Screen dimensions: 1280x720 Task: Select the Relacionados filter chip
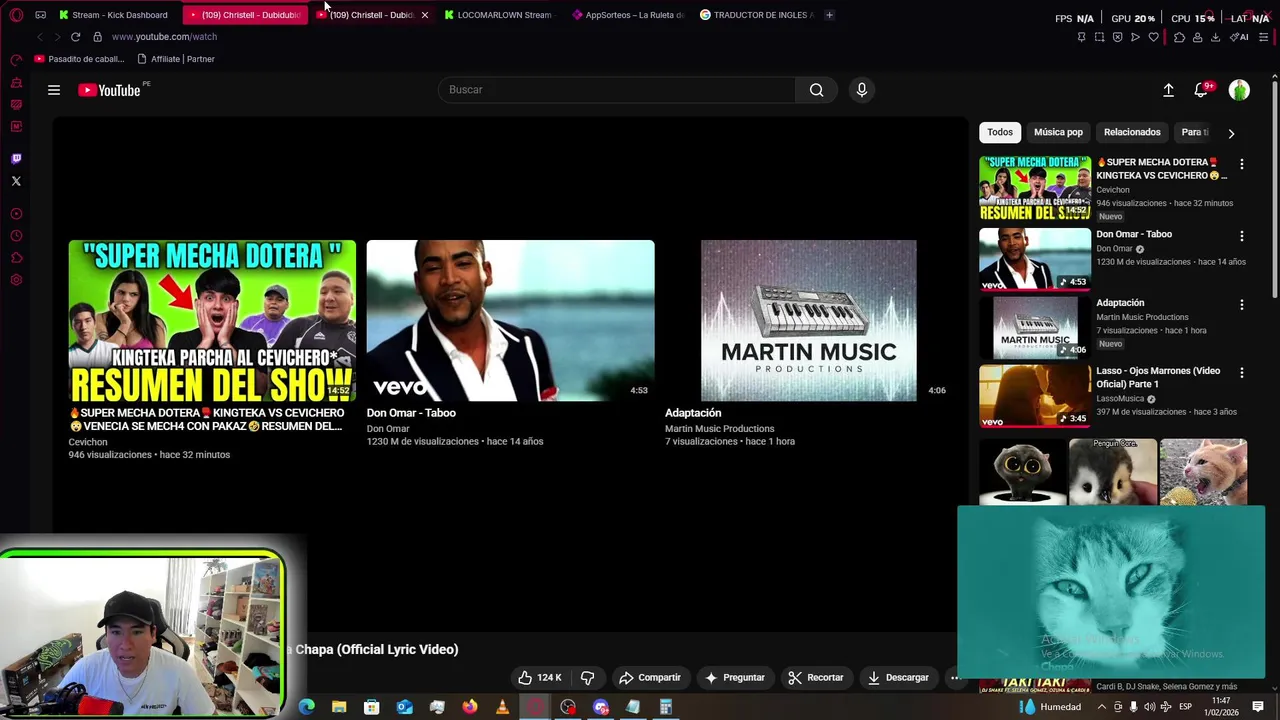point(1132,132)
